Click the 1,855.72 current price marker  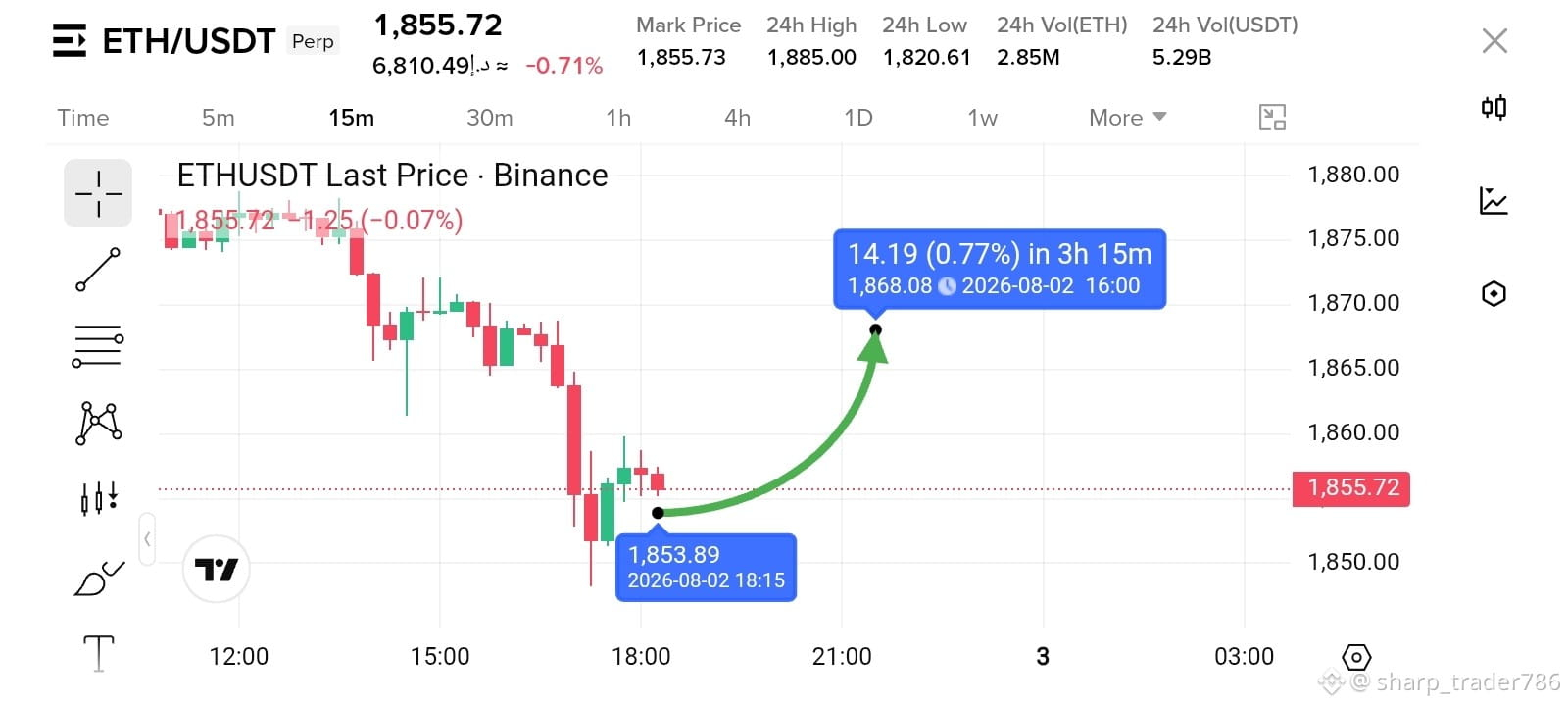point(1351,488)
